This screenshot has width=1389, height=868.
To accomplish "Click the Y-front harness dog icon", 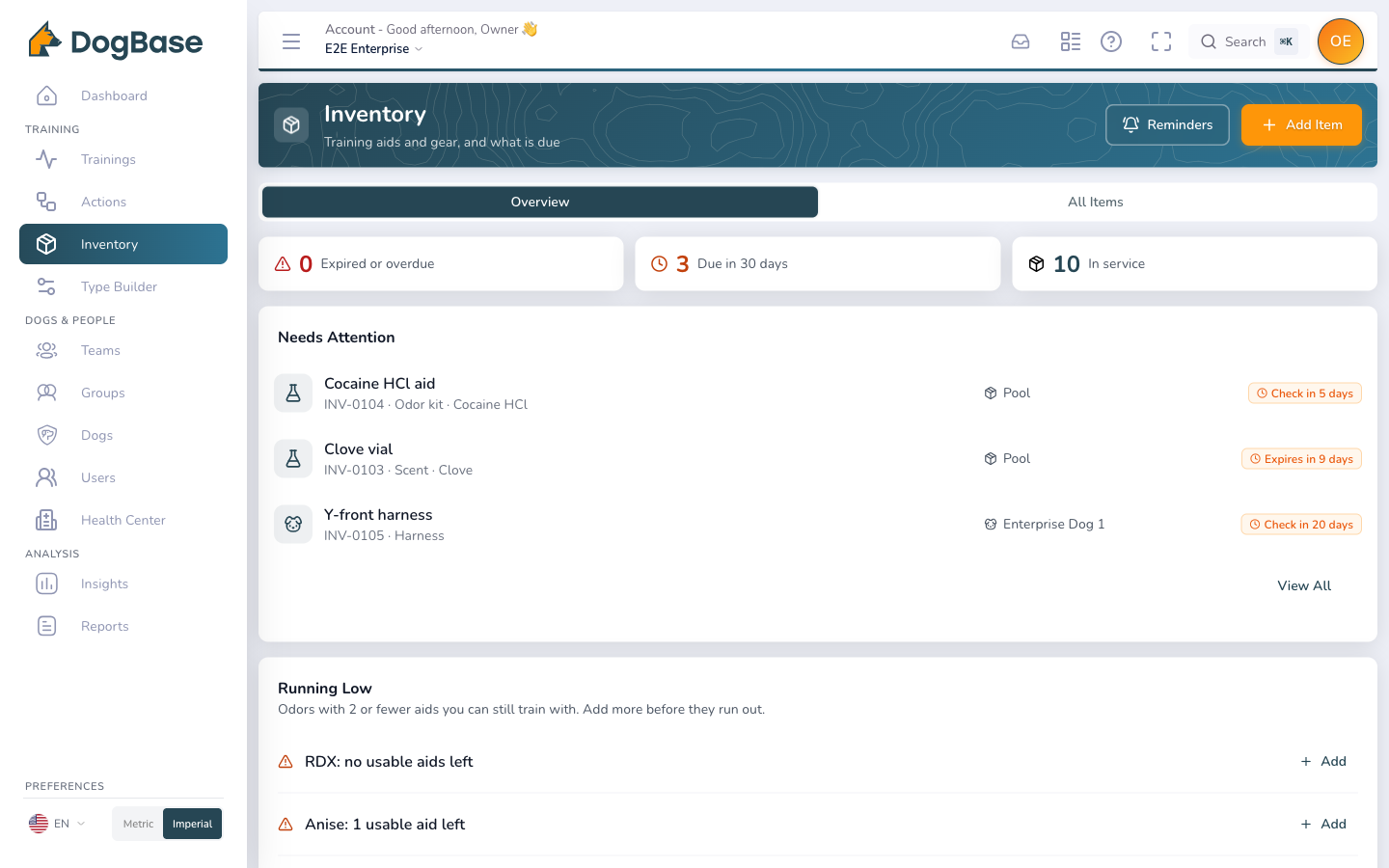I will click(293, 525).
